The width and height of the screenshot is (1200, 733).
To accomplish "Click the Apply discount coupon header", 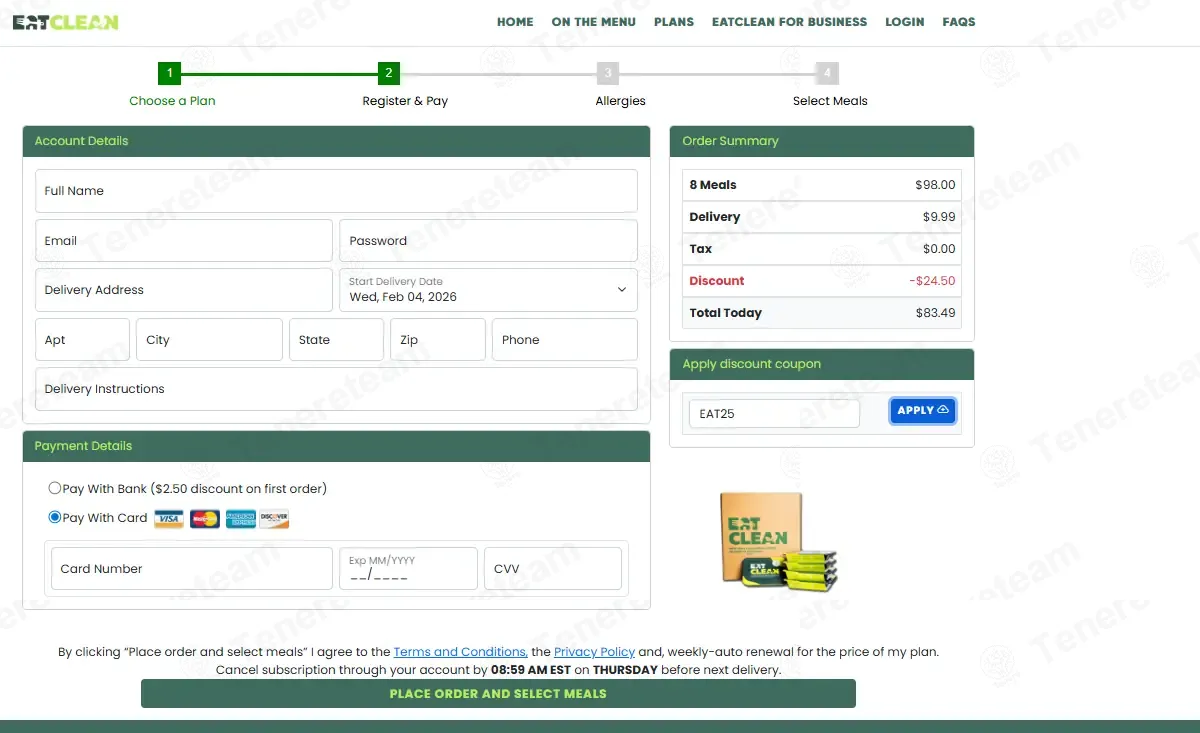I will click(822, 364).
